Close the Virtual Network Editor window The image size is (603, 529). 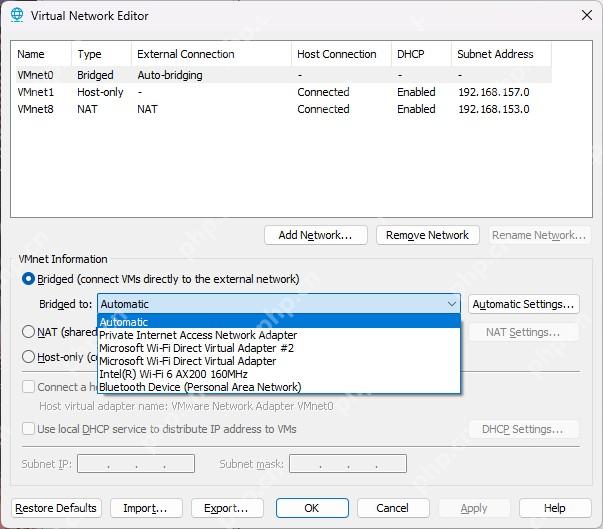(x=586, y=15)
